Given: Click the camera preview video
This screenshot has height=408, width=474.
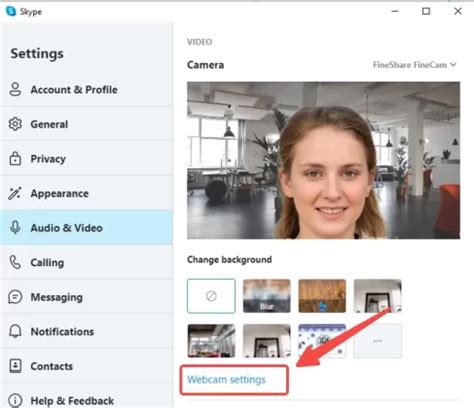Looking at the screenshot, I should [323, 160].
